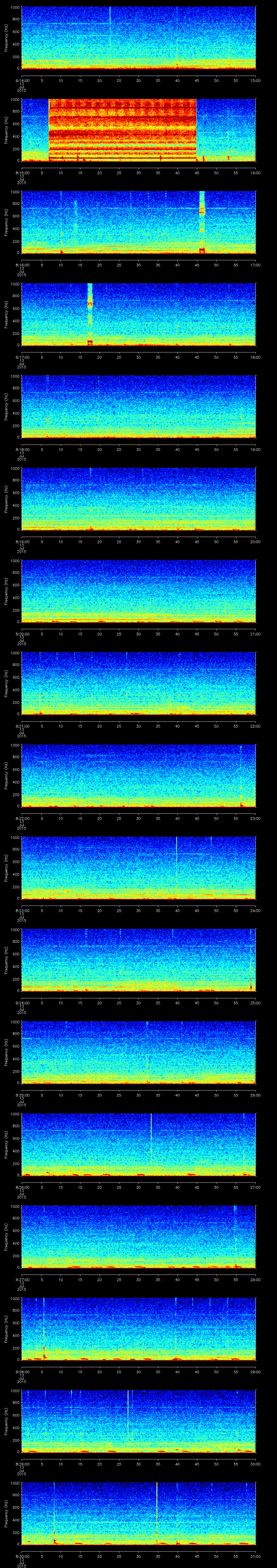Screen dimensions: 277x1568
Task: Click the 1000 Hz tick of the 8:25 panel
Action: 15,1022
